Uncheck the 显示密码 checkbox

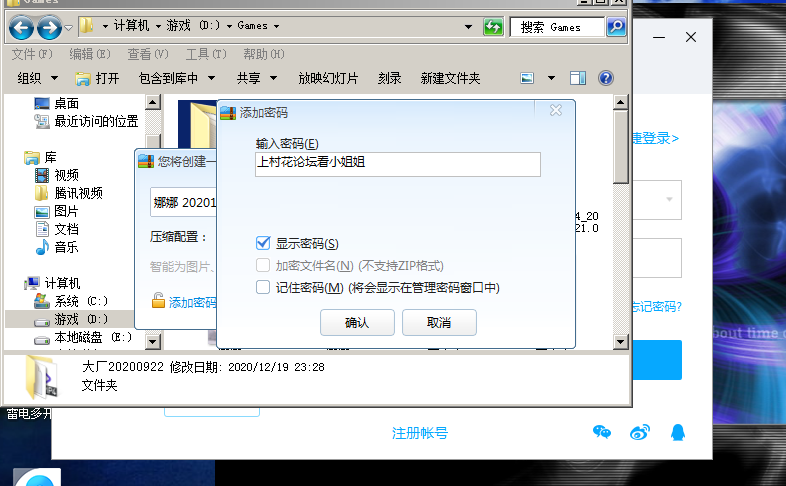263,243
